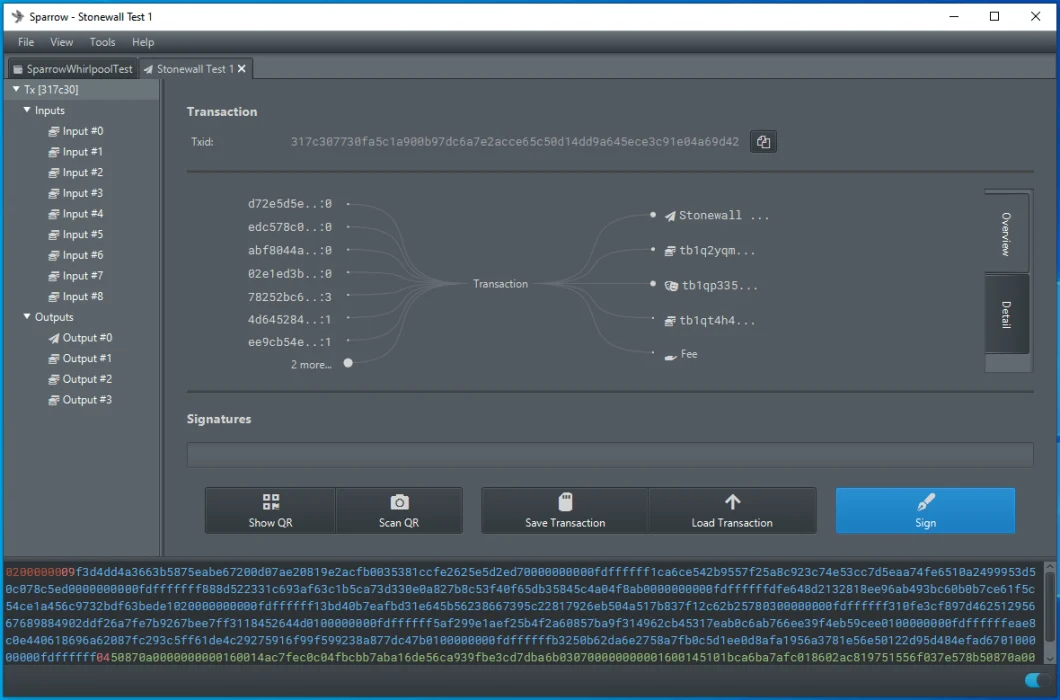Select Input #4 in the tree
The image size is (1060, 700).
pos(82,214)
